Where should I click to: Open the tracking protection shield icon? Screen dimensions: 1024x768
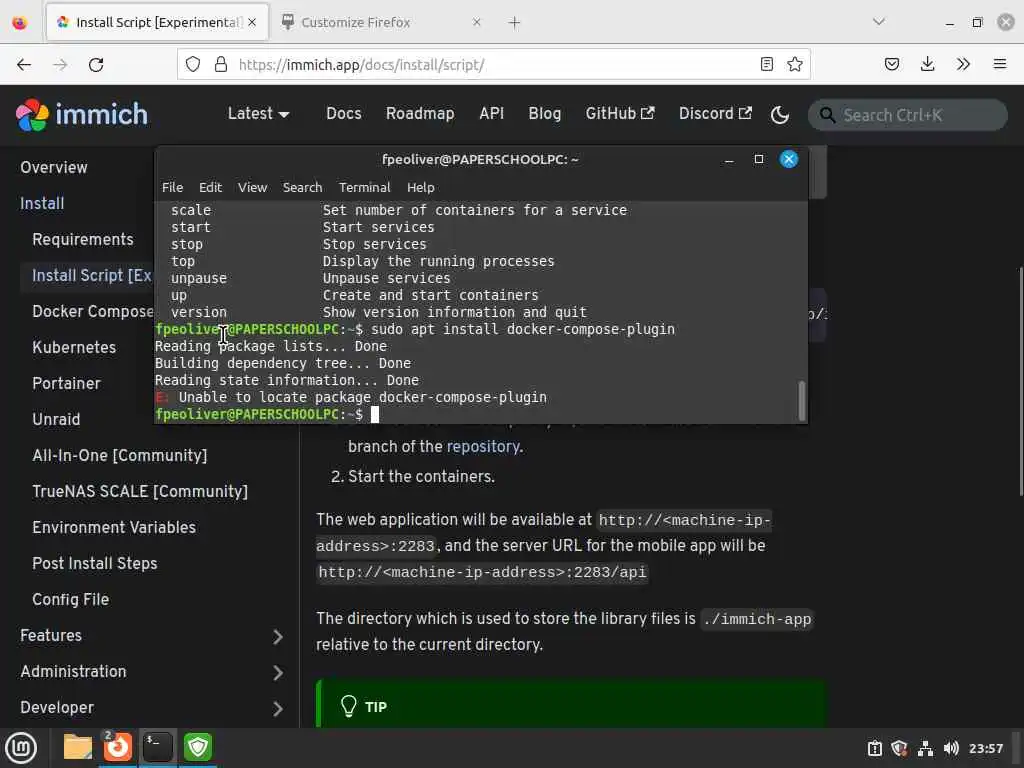coord(193,64)
